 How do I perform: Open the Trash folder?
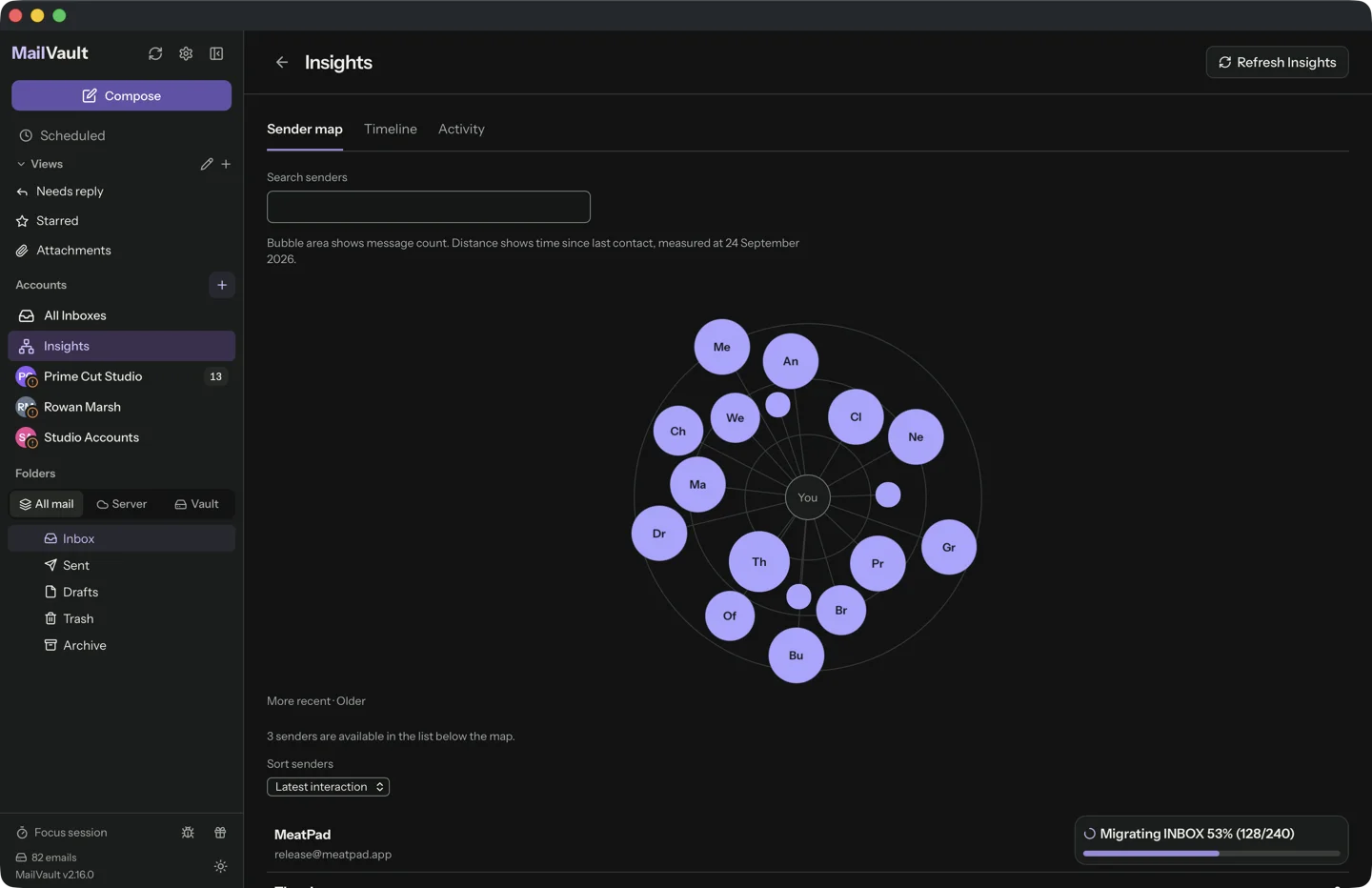pyautogui.click(x=121, y=618)
